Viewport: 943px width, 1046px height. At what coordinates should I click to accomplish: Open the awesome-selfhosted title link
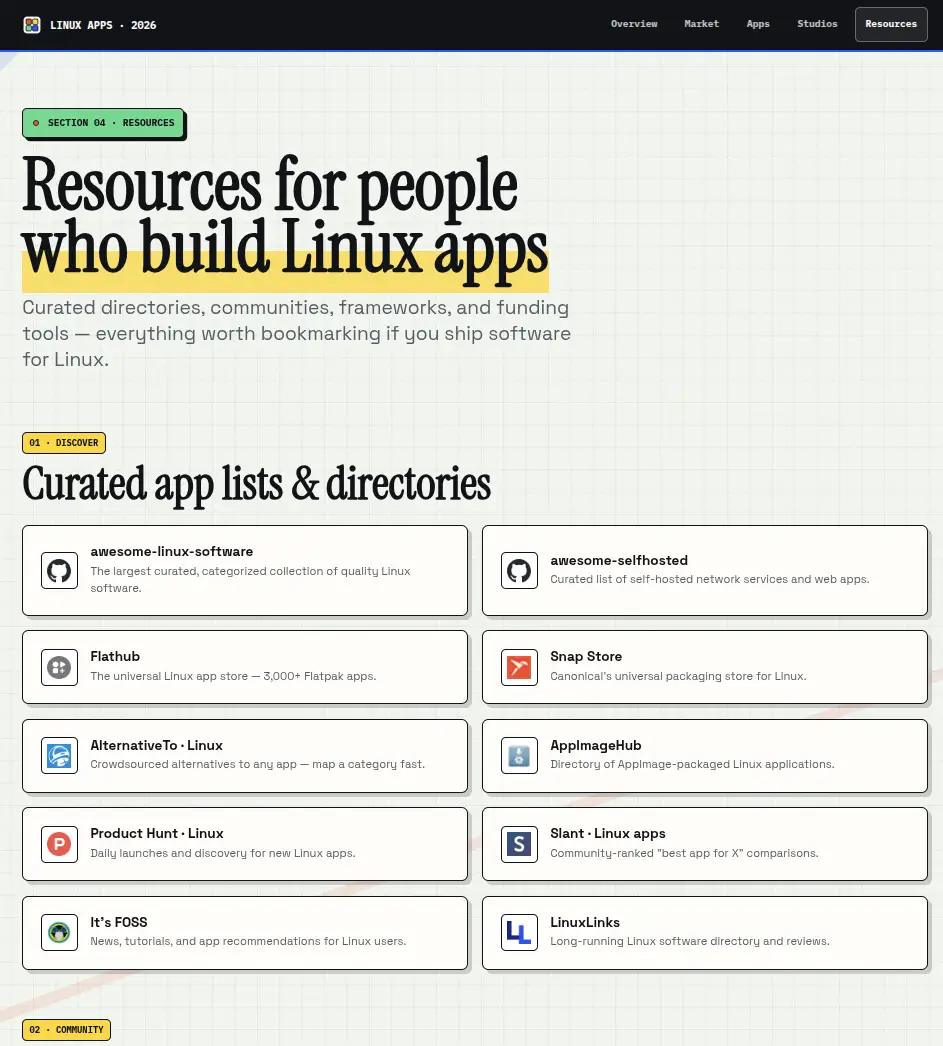tap(619, 560)
